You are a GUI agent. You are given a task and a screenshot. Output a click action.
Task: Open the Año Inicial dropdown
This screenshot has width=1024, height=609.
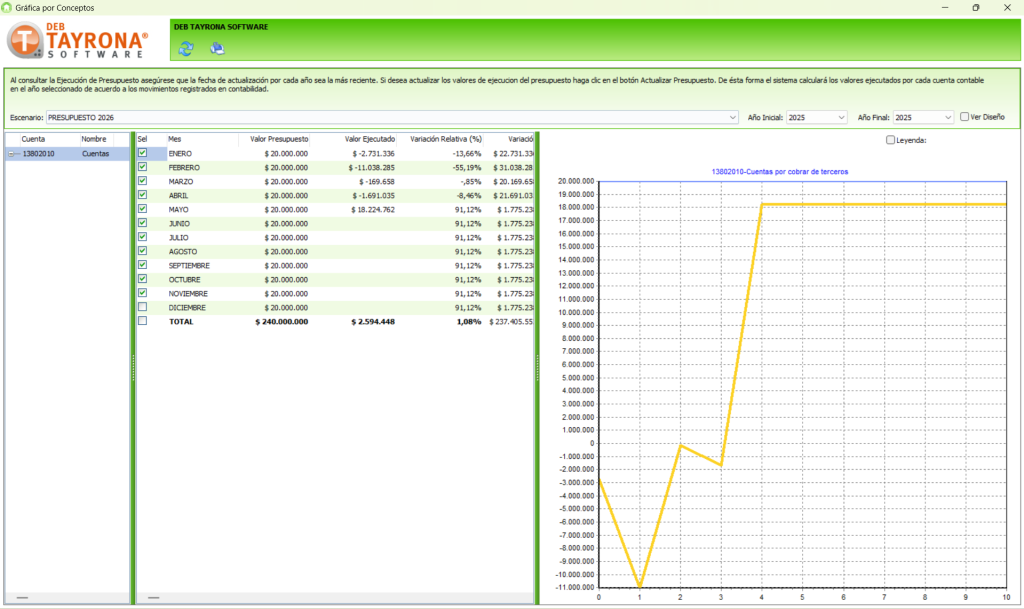point(840,117)
